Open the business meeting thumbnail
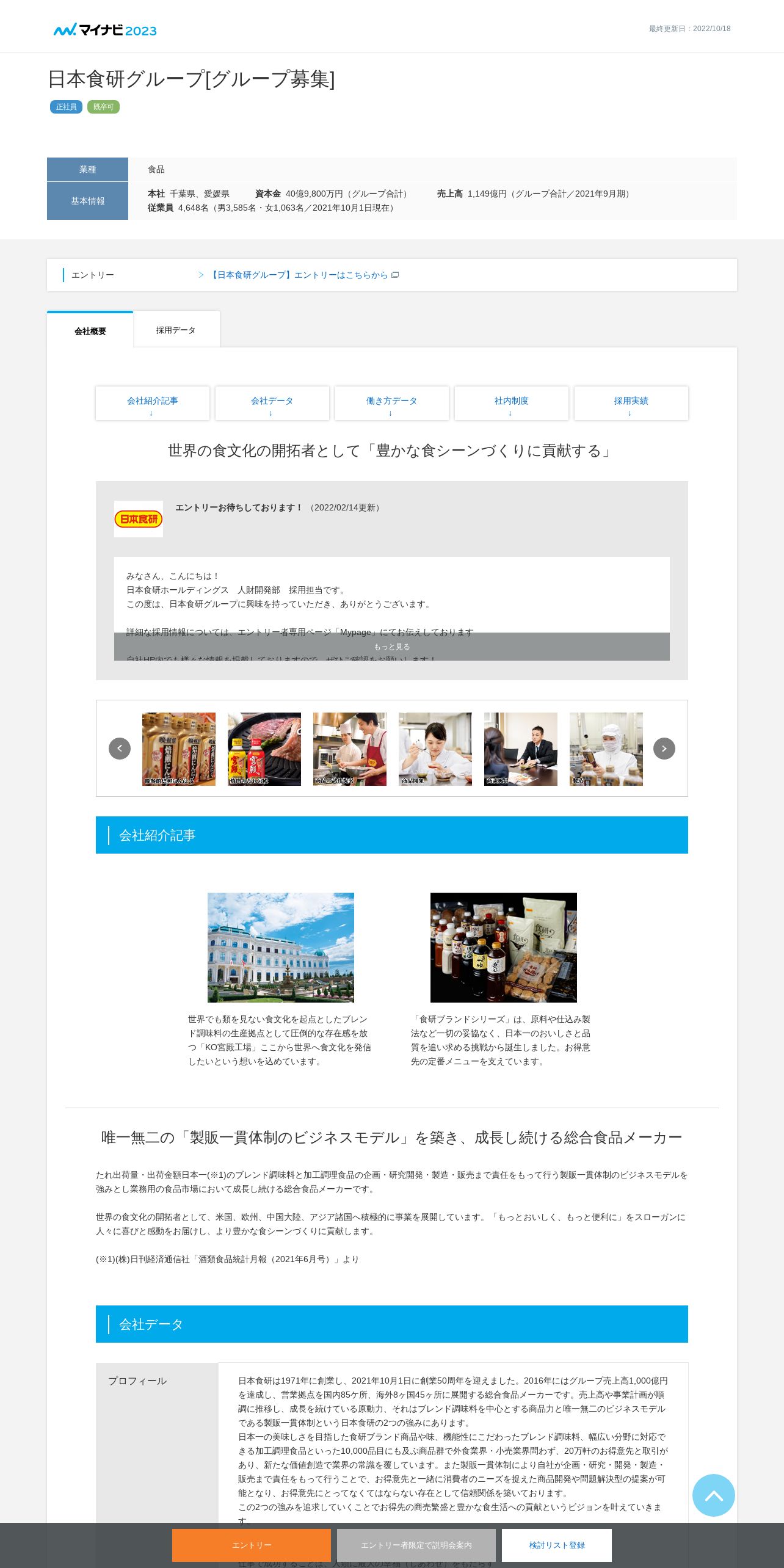 521,749
